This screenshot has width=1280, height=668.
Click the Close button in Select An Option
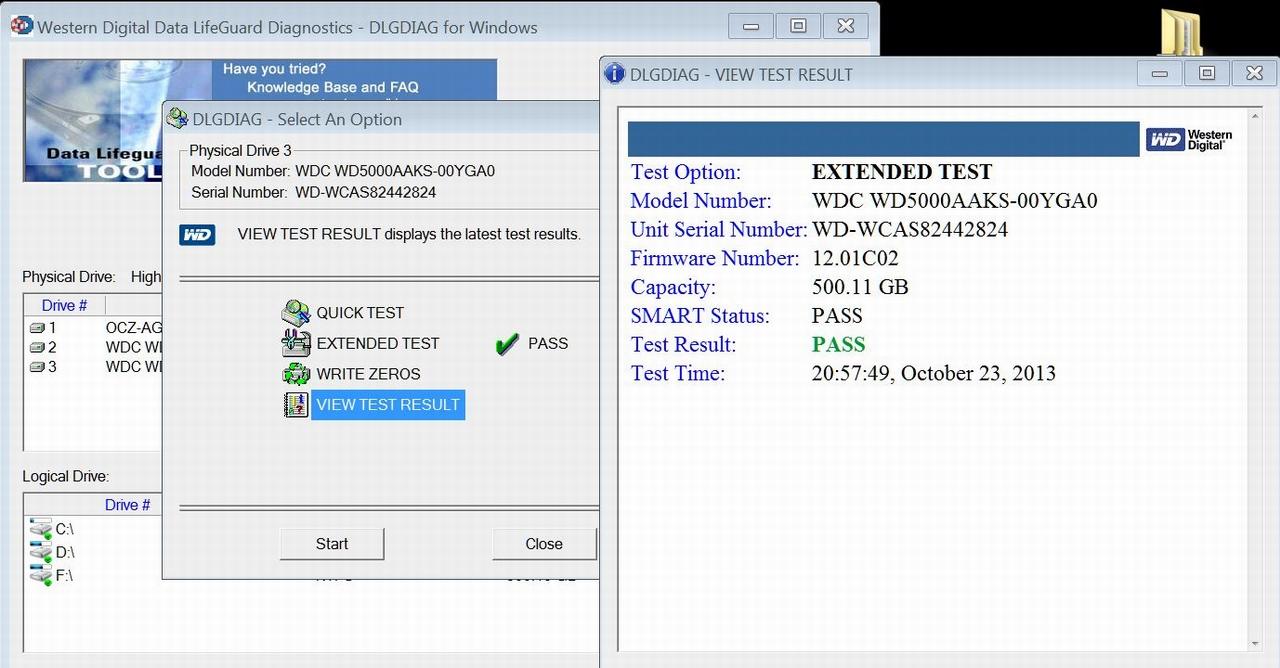[544, 544]
